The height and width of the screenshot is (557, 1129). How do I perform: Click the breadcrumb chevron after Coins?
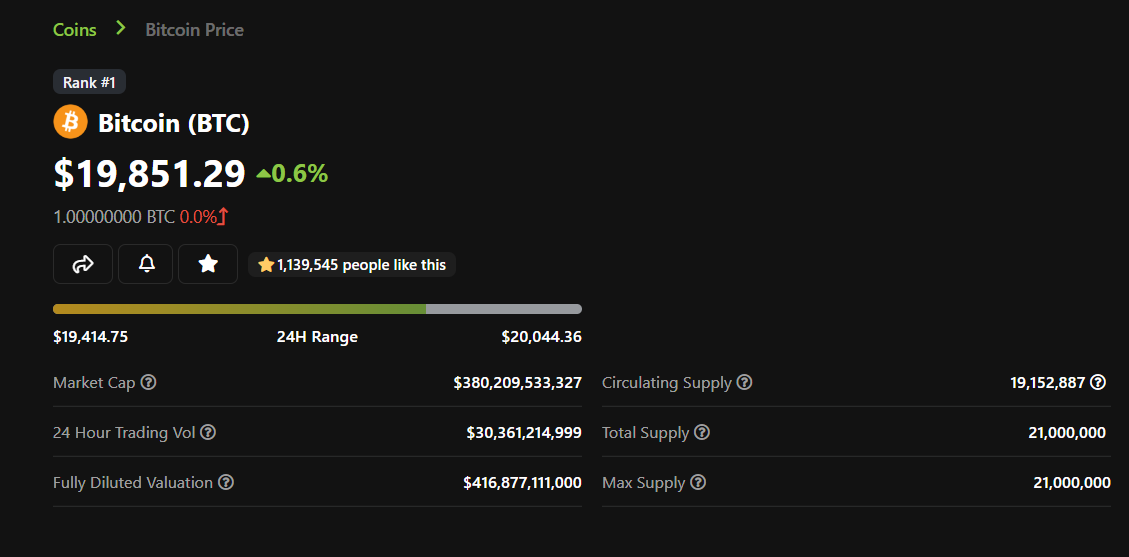pyautogui.click(x=121, y=29)
